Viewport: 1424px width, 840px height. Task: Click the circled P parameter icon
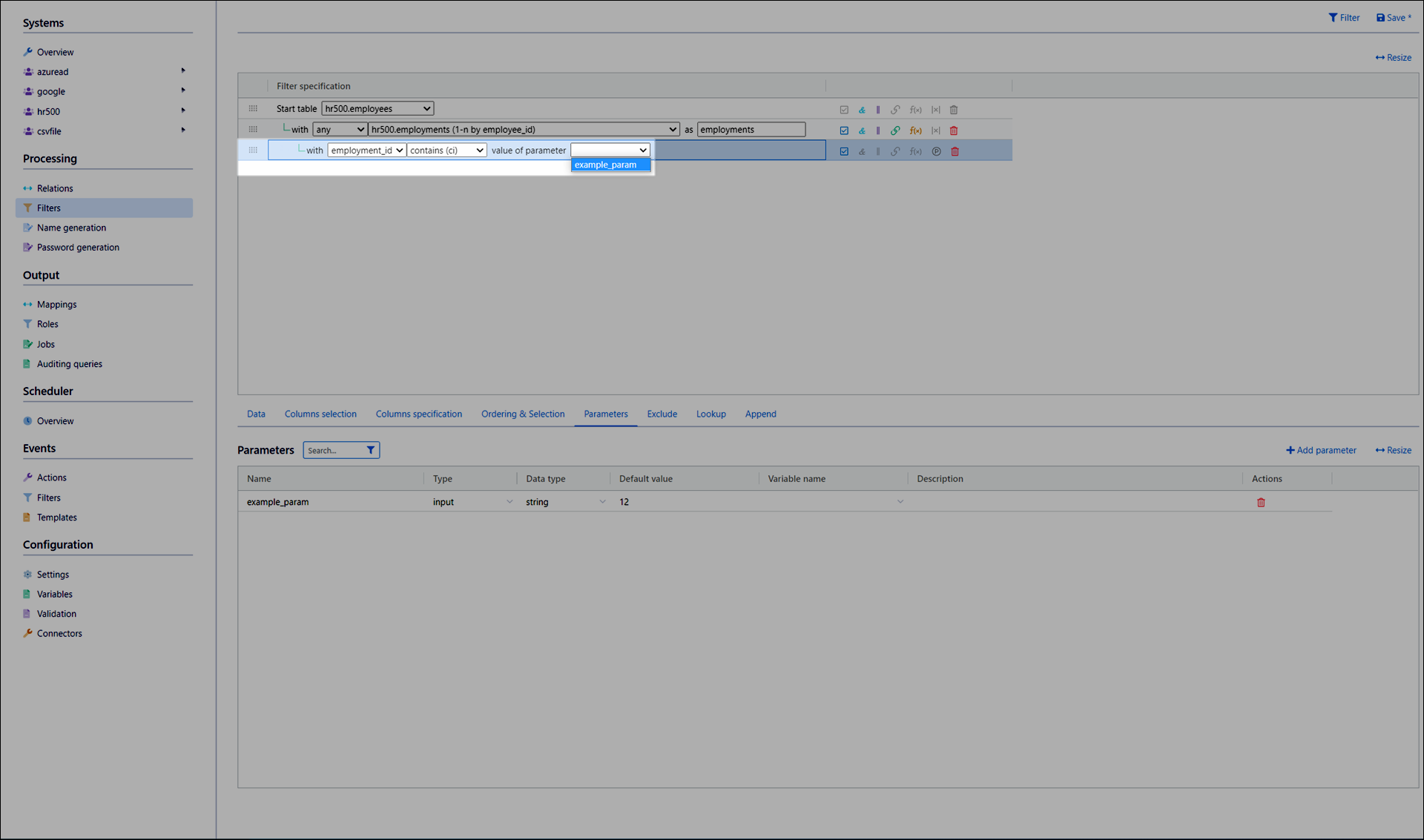pyautogui.click(x=936, y=151)
